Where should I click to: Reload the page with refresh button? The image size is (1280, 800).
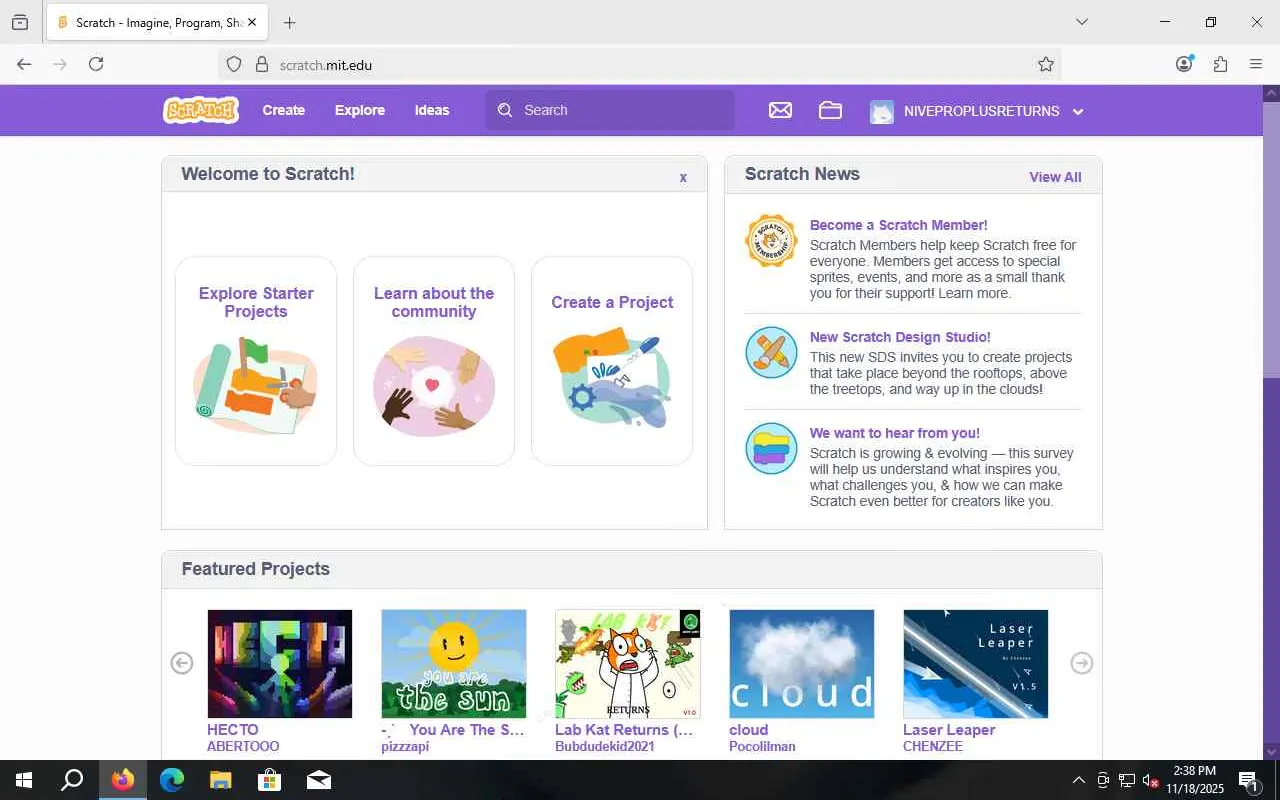[x=96, y=64]
